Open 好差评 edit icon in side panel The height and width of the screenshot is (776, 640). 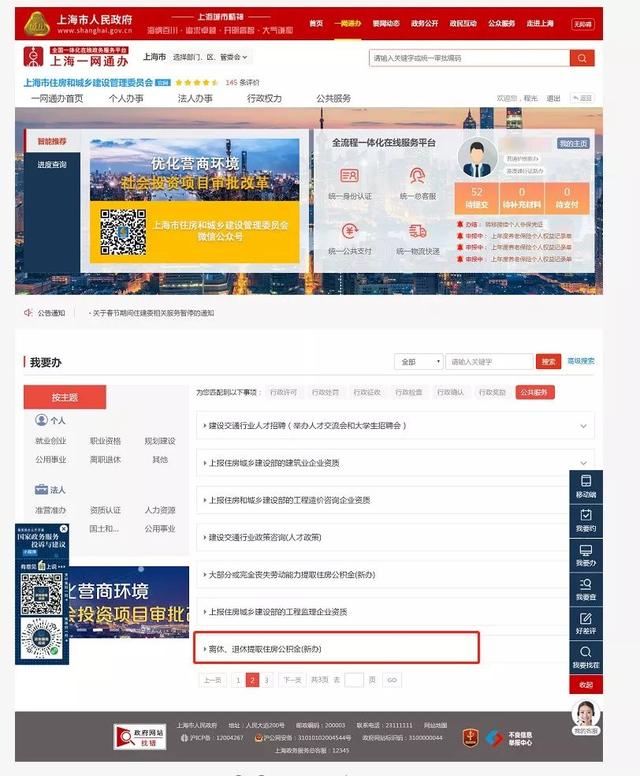coord(586,618)
